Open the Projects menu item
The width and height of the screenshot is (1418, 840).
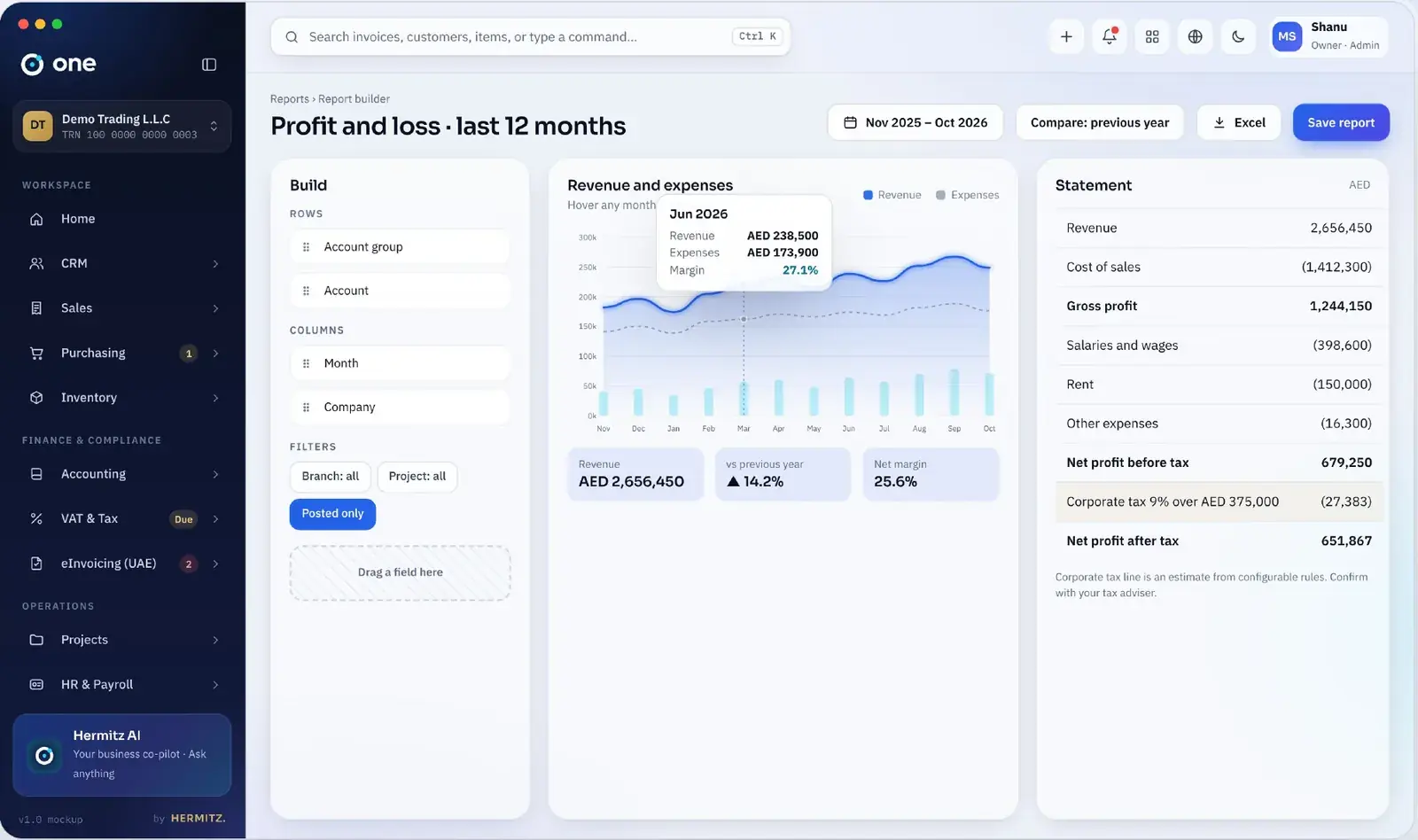122,640
